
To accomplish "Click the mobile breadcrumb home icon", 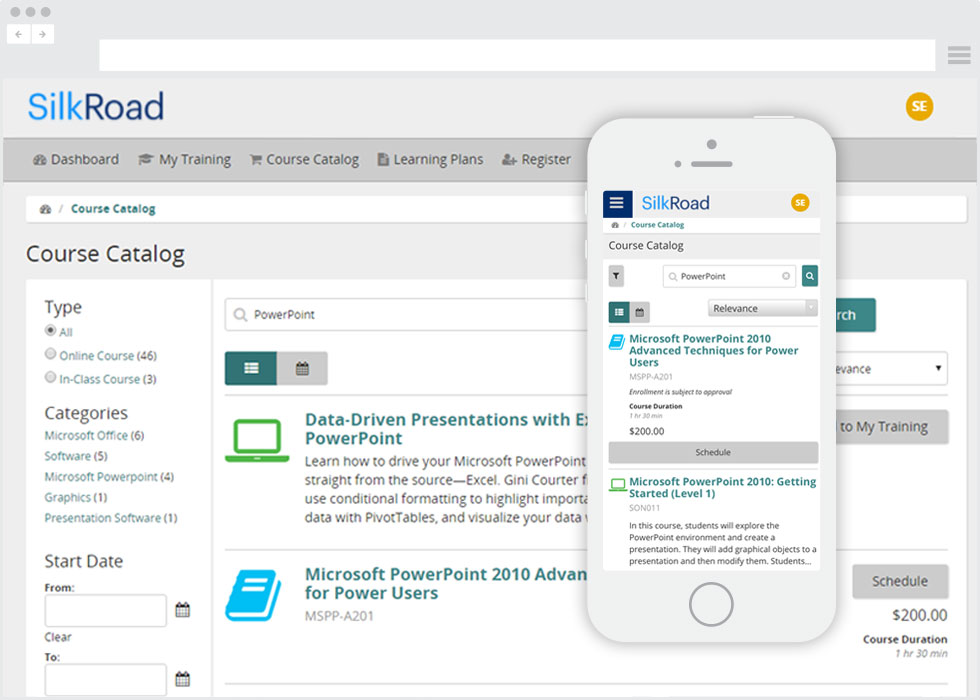I will pos(615,225).
